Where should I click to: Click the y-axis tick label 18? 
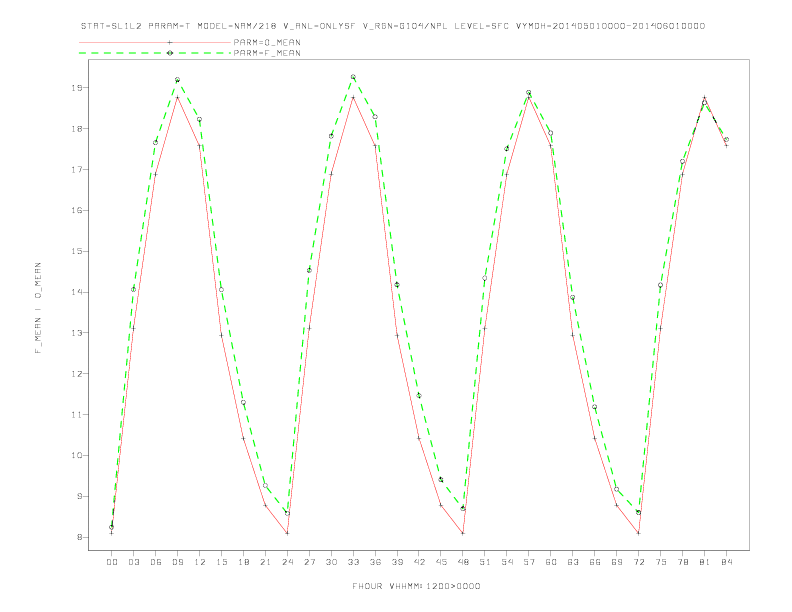(77, 129)
